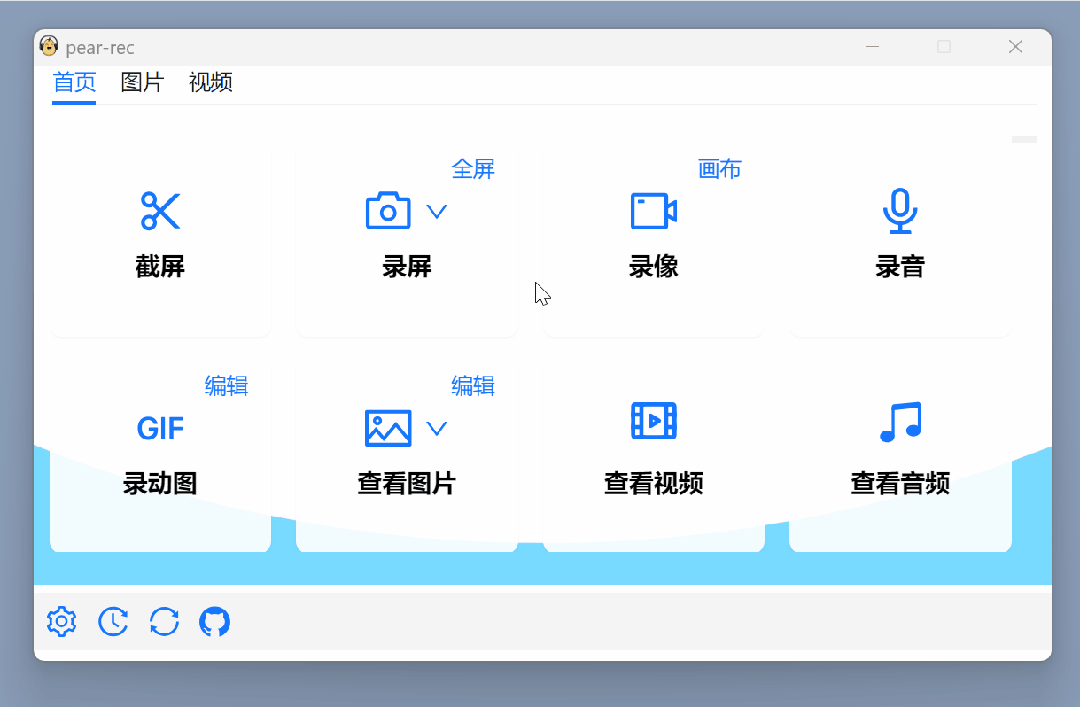Open the audio player via the 查看音频 music icon
The width and height of the screenshot is (1080, 707).
(899, 421)
